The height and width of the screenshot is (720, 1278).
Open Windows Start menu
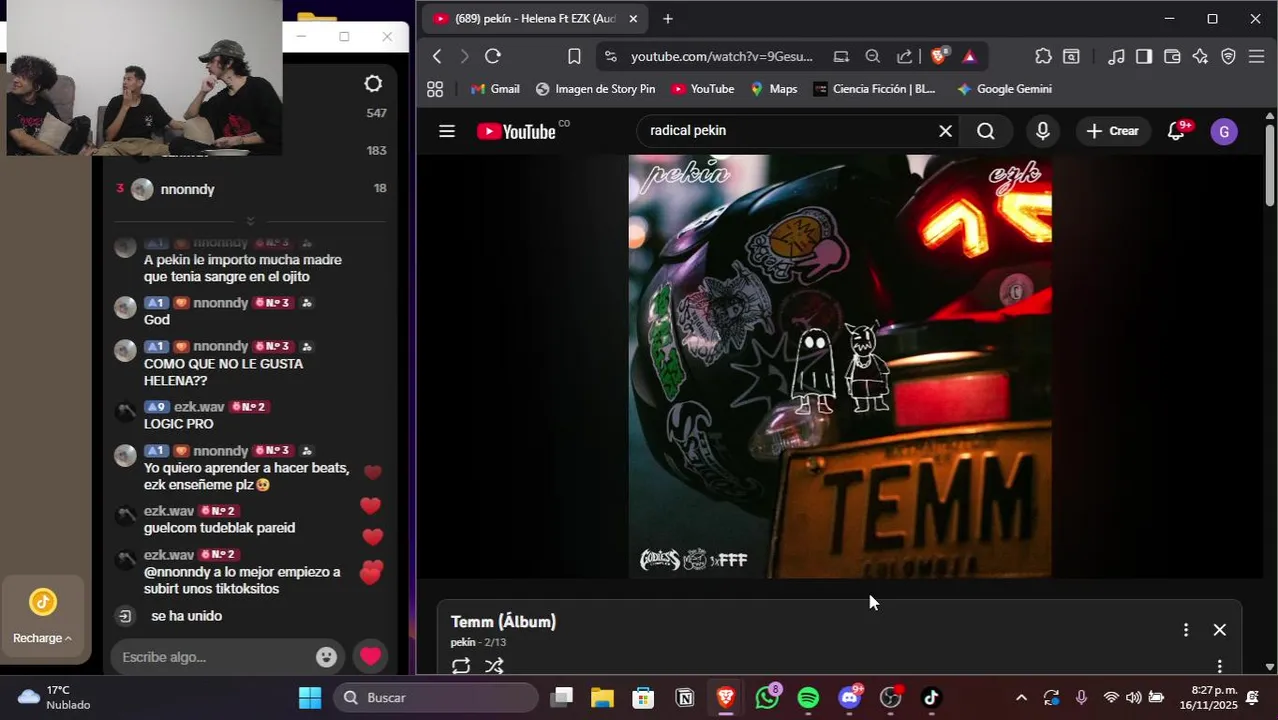coord(310,697)
